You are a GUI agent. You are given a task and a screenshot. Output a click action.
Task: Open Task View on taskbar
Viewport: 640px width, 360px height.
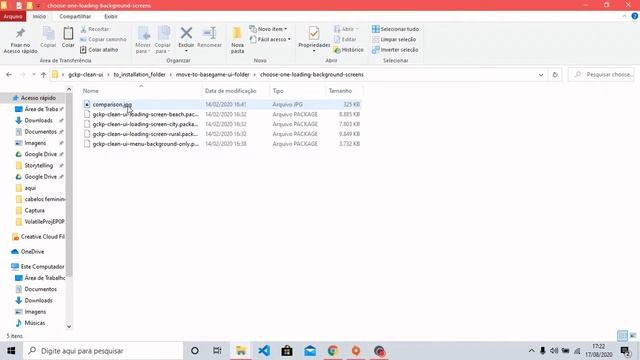(x=217, y=351)
